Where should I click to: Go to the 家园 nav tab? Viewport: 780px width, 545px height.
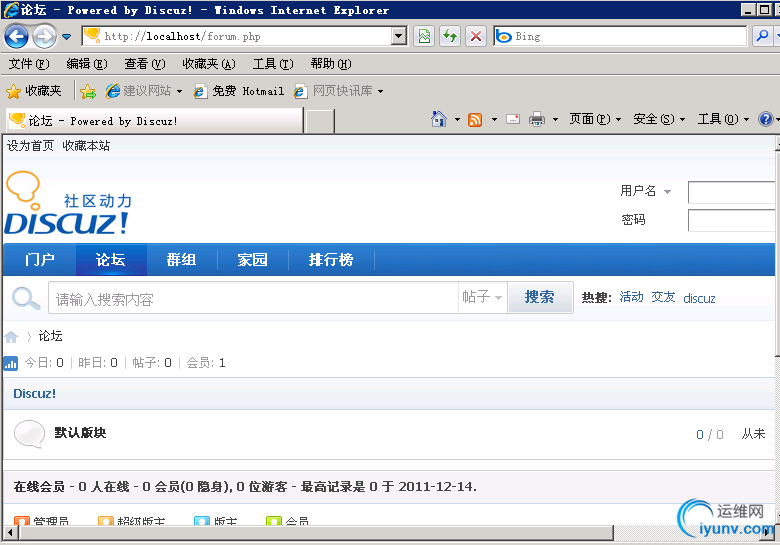(x=253, y=260)
